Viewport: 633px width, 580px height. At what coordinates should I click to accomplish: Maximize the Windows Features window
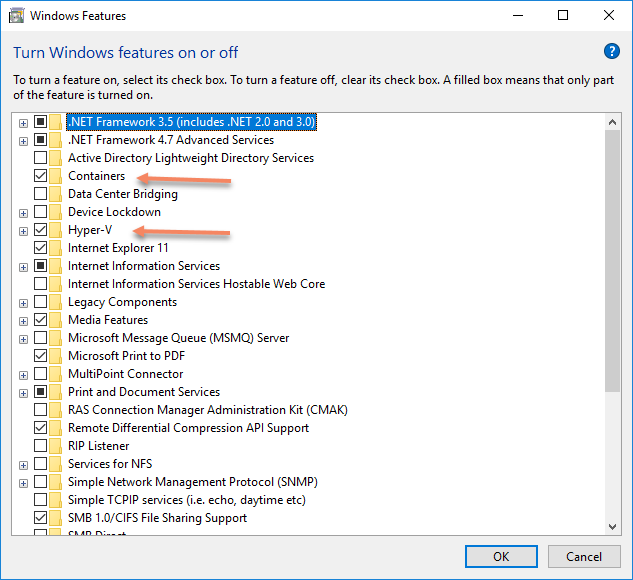point(563,16)
